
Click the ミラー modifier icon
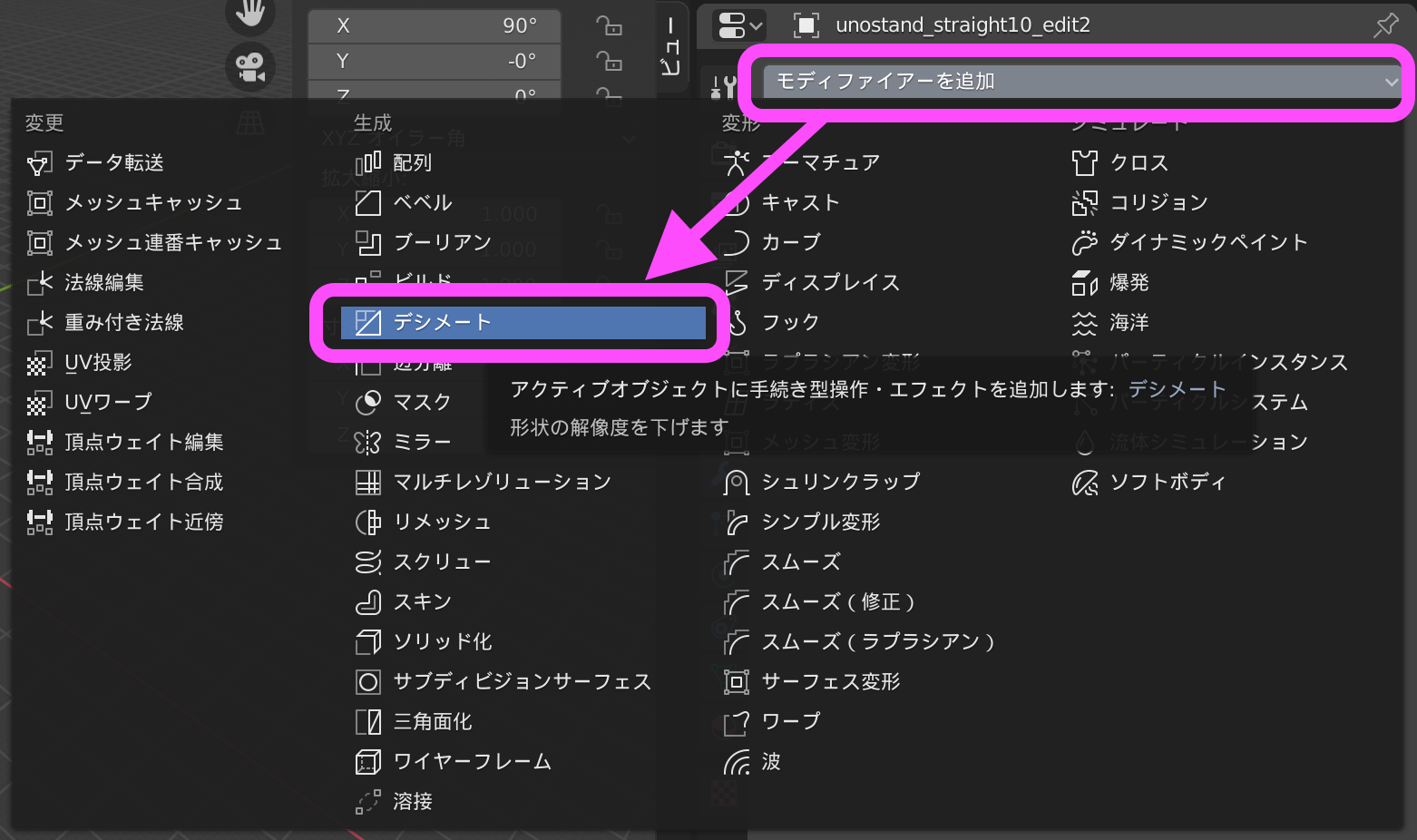tap(368, 442)
